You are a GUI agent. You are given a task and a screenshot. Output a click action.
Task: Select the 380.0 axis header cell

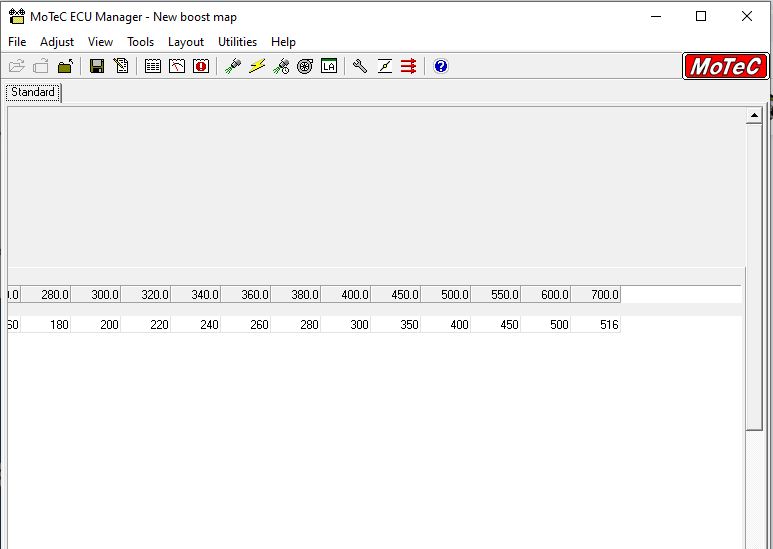coord(296,295)
